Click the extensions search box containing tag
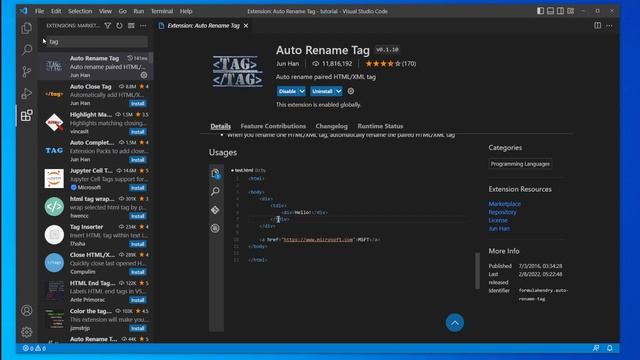This screenshot has width=640, height=360. [97, 42]
